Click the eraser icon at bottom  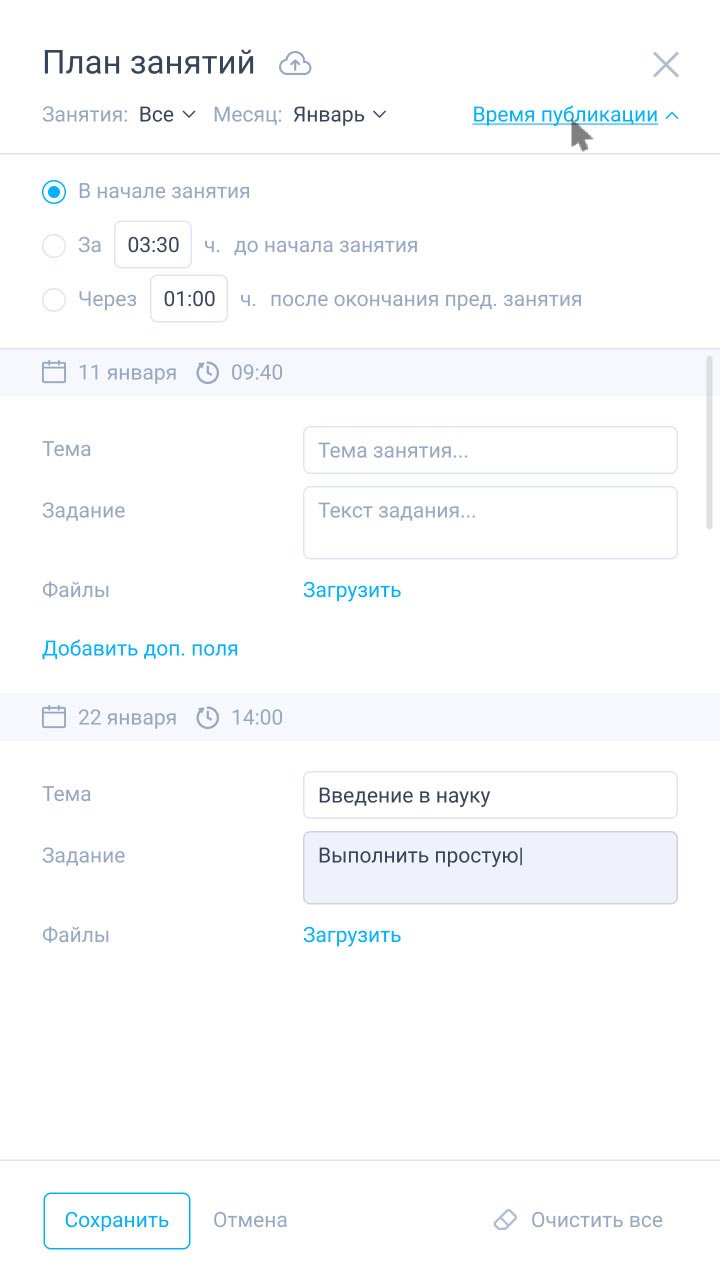point(505,1220)
